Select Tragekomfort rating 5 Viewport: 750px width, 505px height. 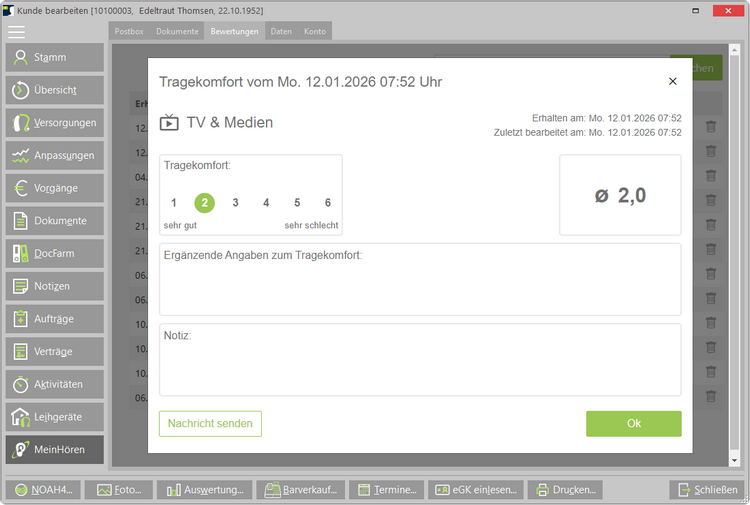tap(297, 203)
